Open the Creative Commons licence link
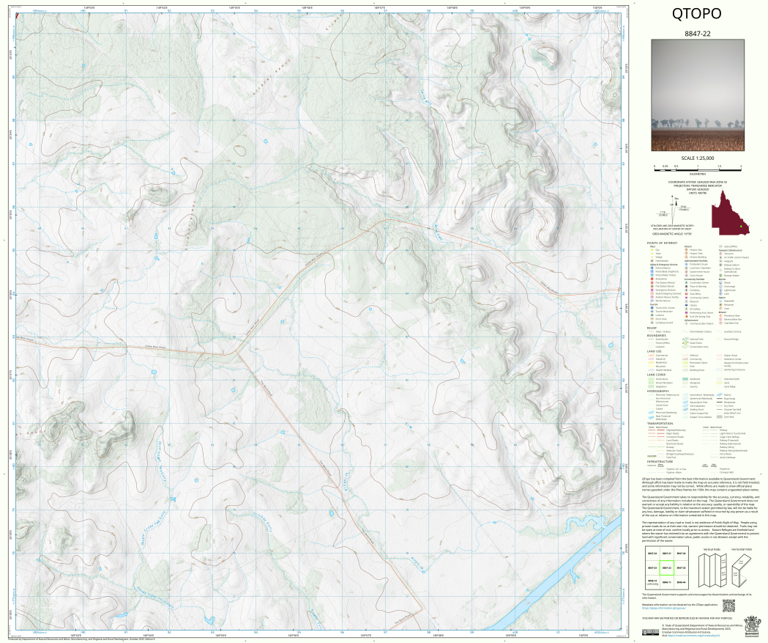This screenshot has height=643, width=768. 692,635
